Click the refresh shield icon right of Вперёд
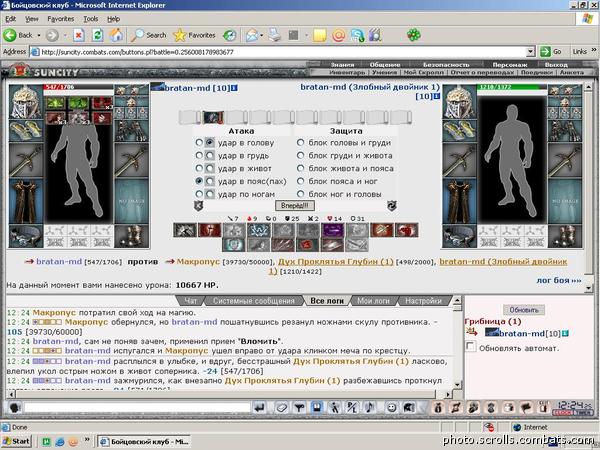600x450 pixels. pyautogui.click(x=391, y=205)
